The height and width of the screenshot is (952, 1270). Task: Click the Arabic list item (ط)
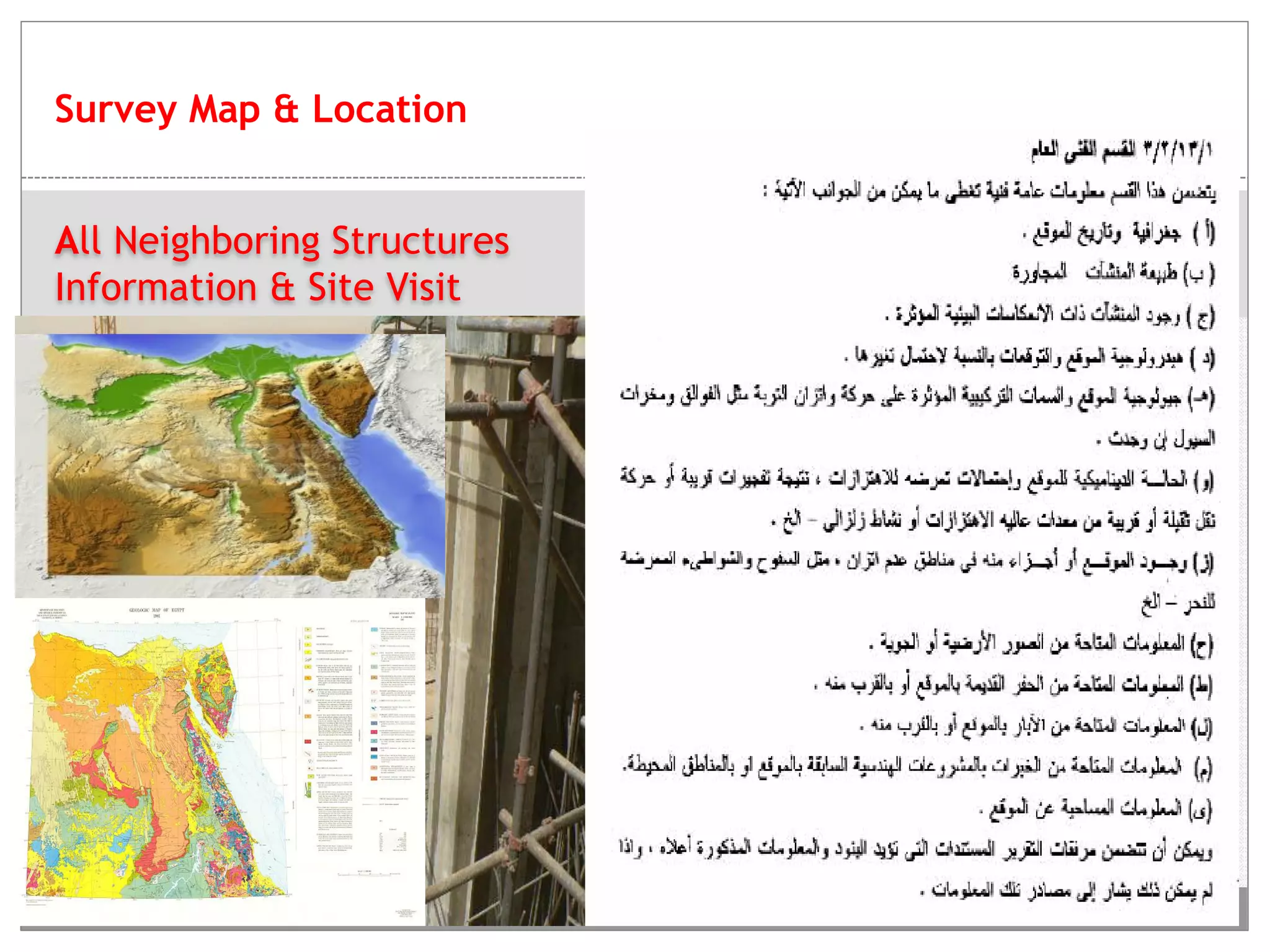coord(1013,684)
